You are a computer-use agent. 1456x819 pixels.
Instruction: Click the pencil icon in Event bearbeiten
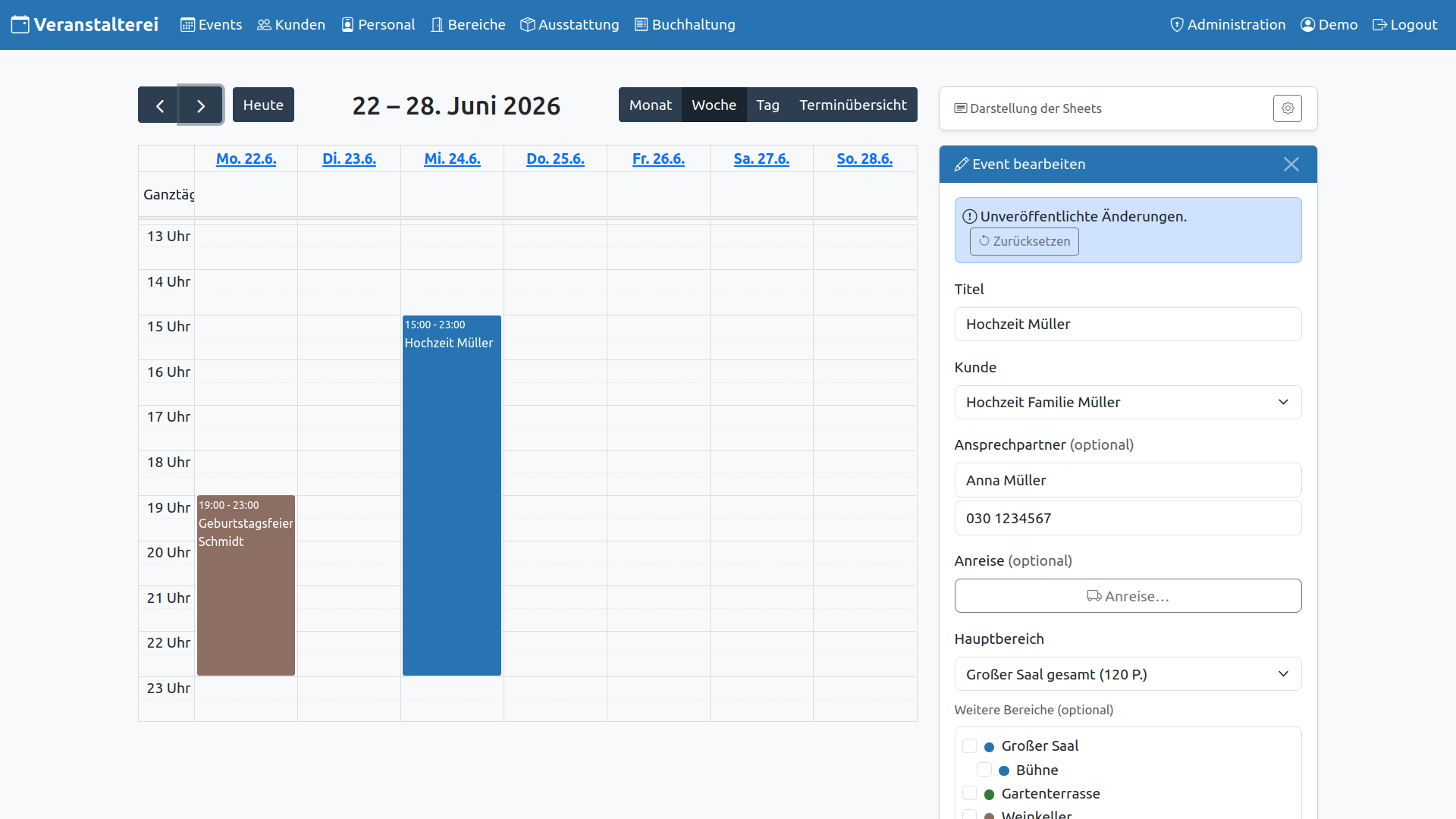point(961,165)
